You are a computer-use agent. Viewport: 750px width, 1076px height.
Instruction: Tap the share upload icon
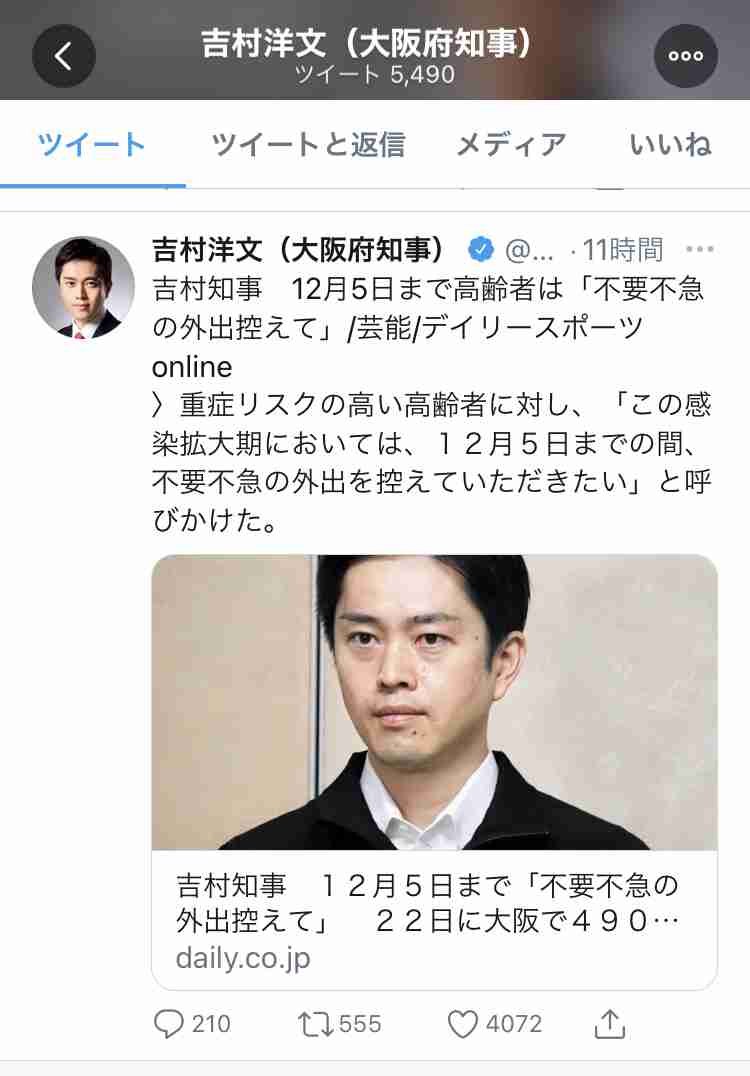pos(609,1024)
